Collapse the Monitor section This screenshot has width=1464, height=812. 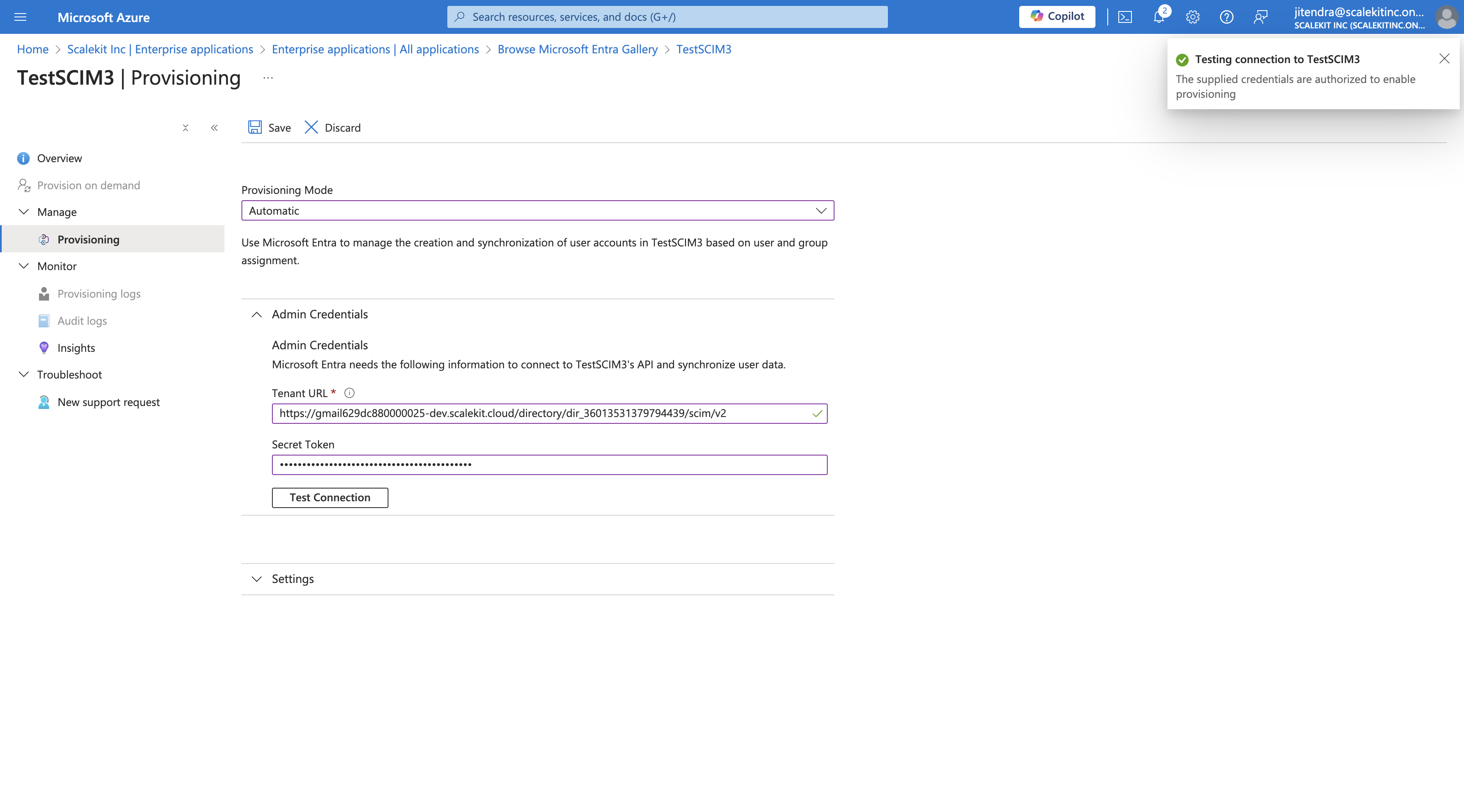point(24,266)
